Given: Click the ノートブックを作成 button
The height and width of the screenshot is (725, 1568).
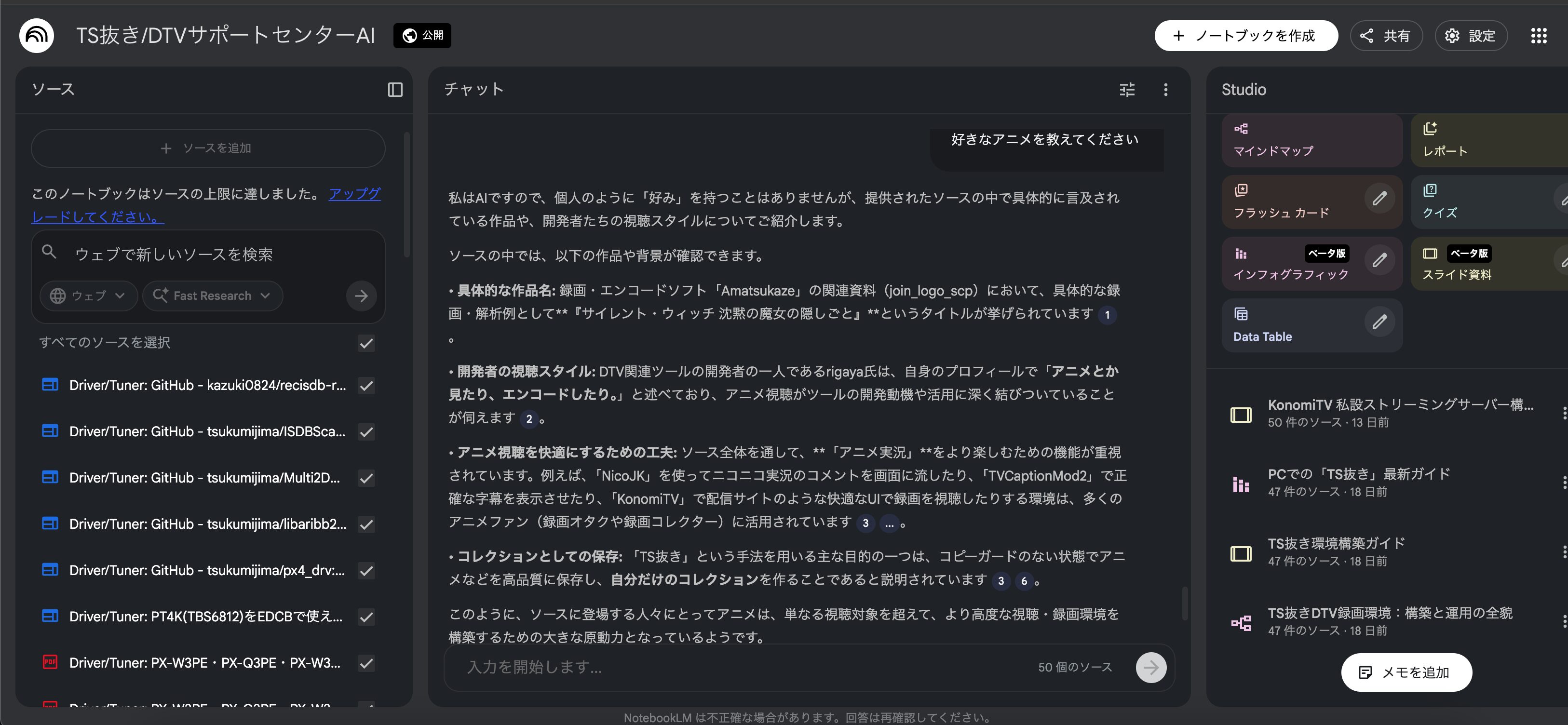Looking at the screenshot, I should [1245, 36].
